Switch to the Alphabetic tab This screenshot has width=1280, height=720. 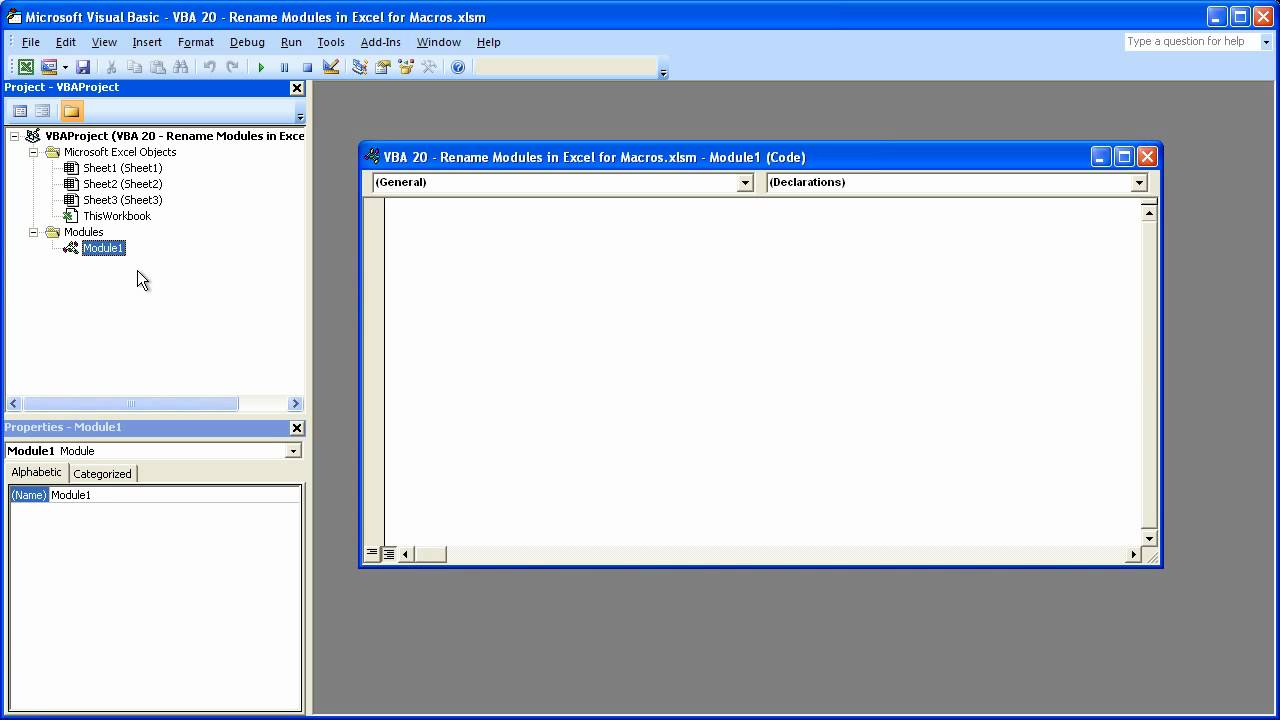(37, 473)
